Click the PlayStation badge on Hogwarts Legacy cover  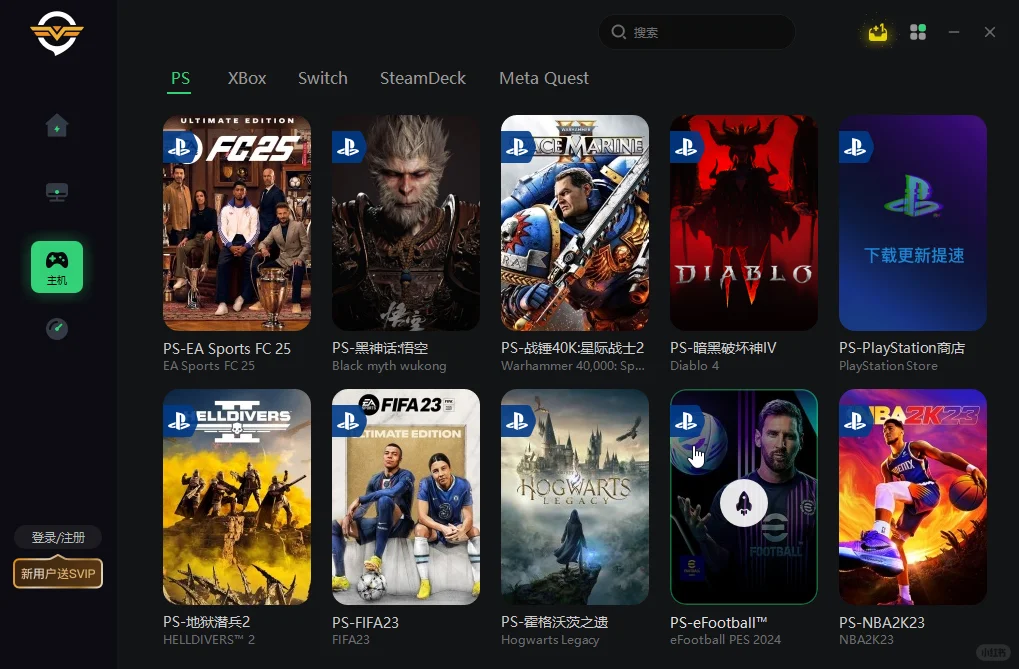coord(517,422)
